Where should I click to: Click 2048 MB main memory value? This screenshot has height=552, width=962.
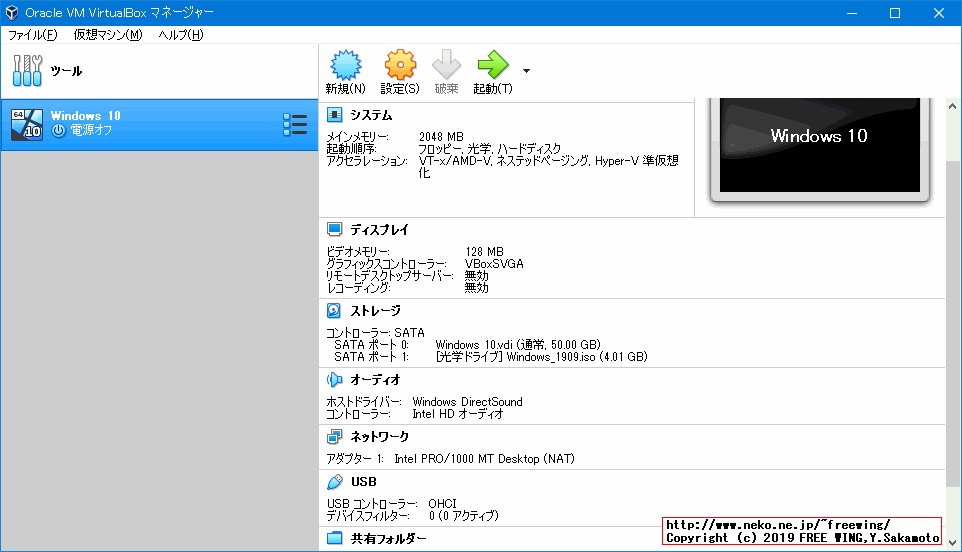441,137
